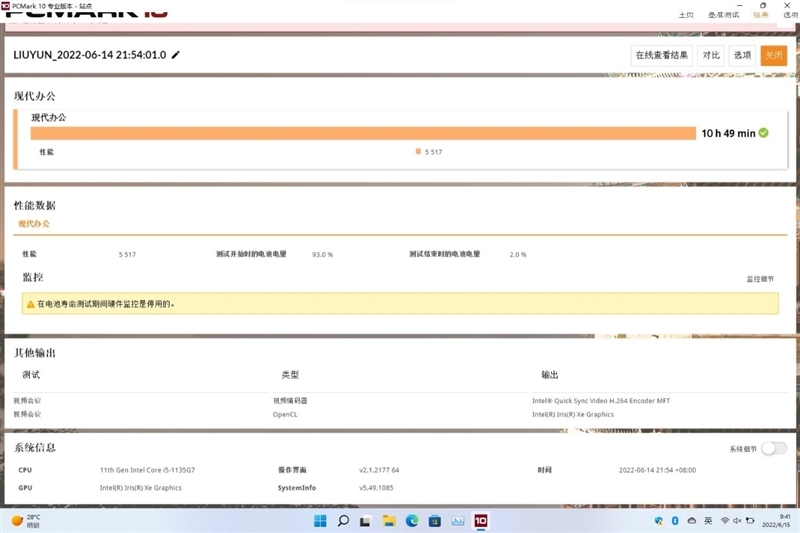Click the timestamp 2022-06-14 21:54 +08:00

tap(657, 470)
